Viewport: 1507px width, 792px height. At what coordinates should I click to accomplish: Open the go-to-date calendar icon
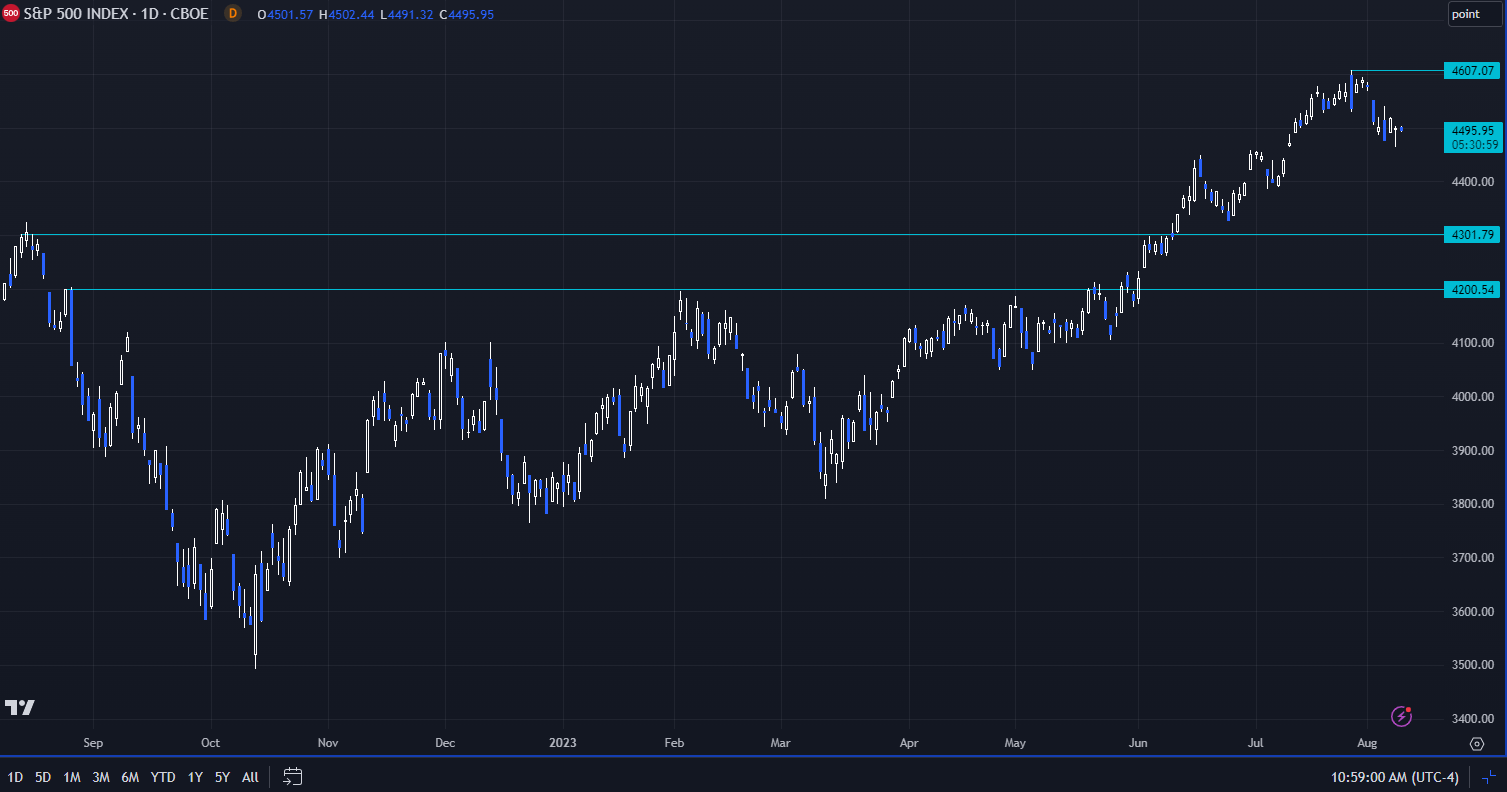(x=292, y=776)
